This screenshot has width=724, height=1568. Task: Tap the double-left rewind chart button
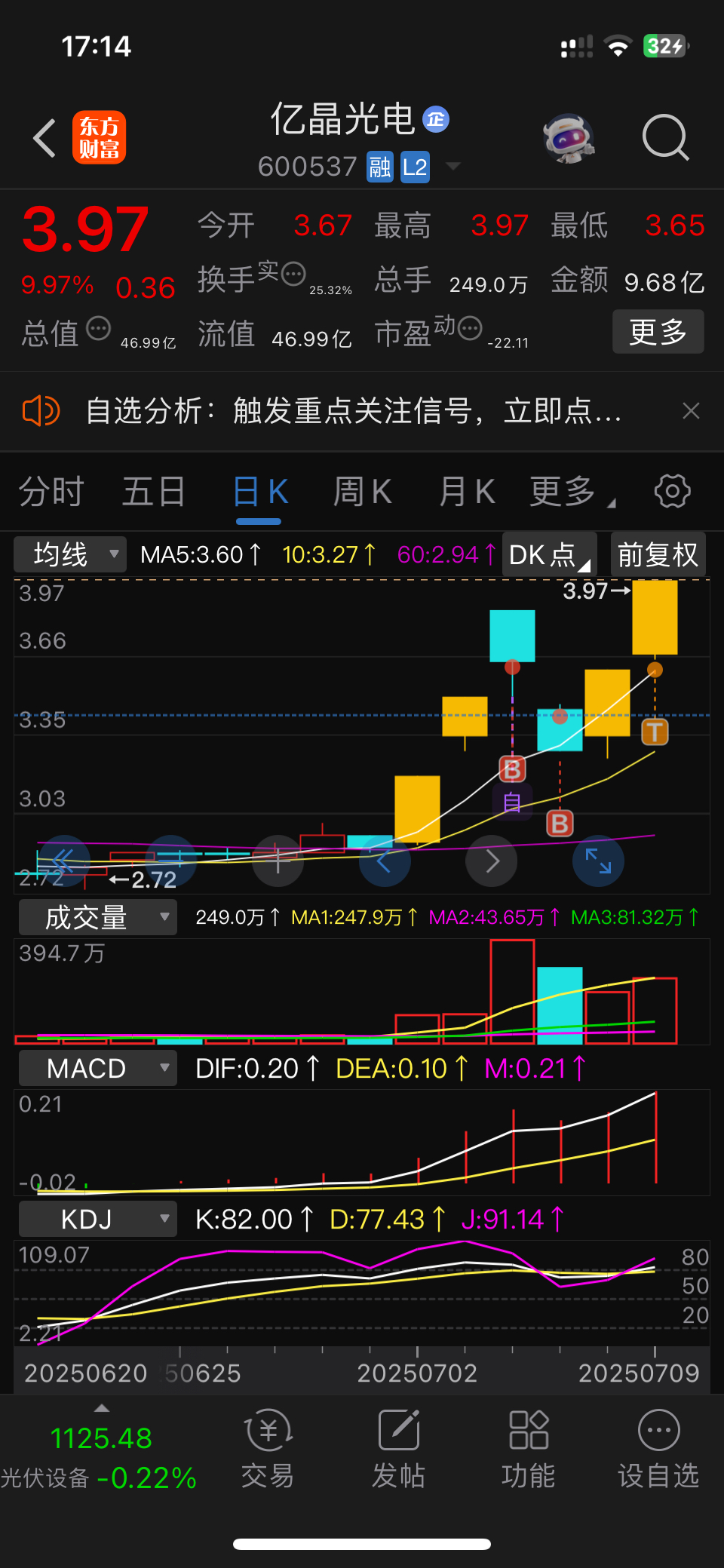64,861
